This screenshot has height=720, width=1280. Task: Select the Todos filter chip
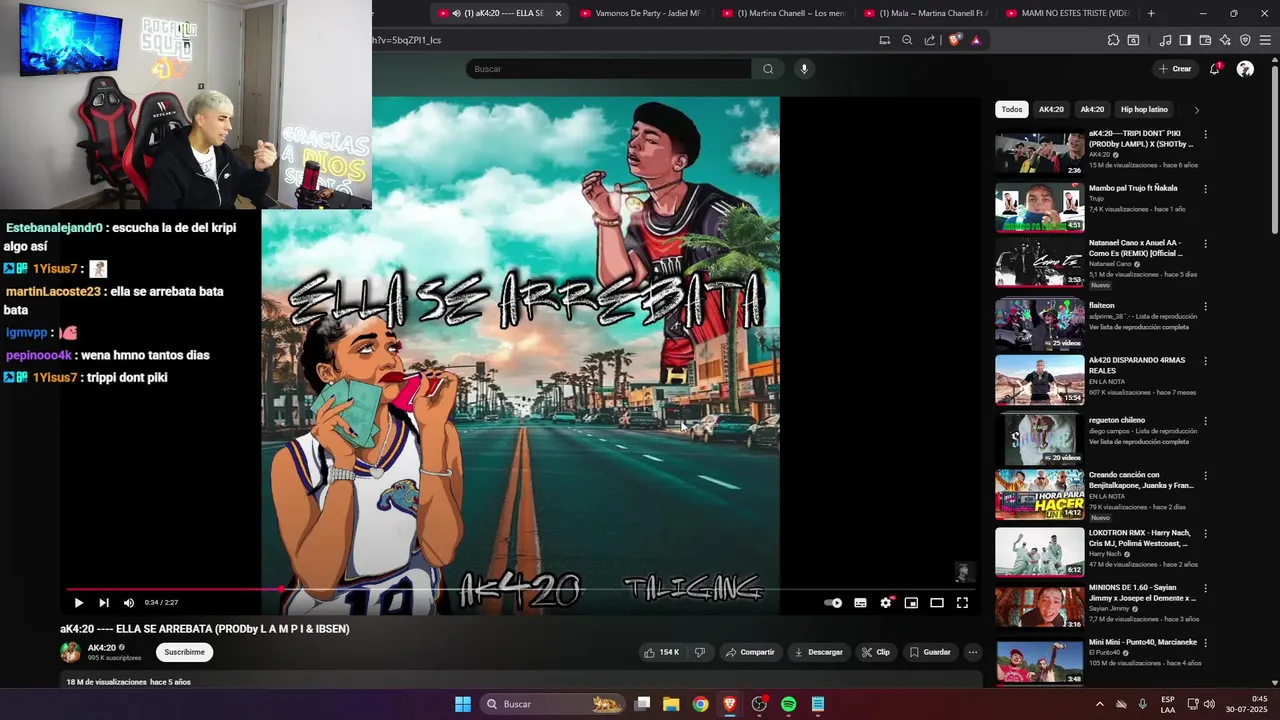(x=1012, y=109)
